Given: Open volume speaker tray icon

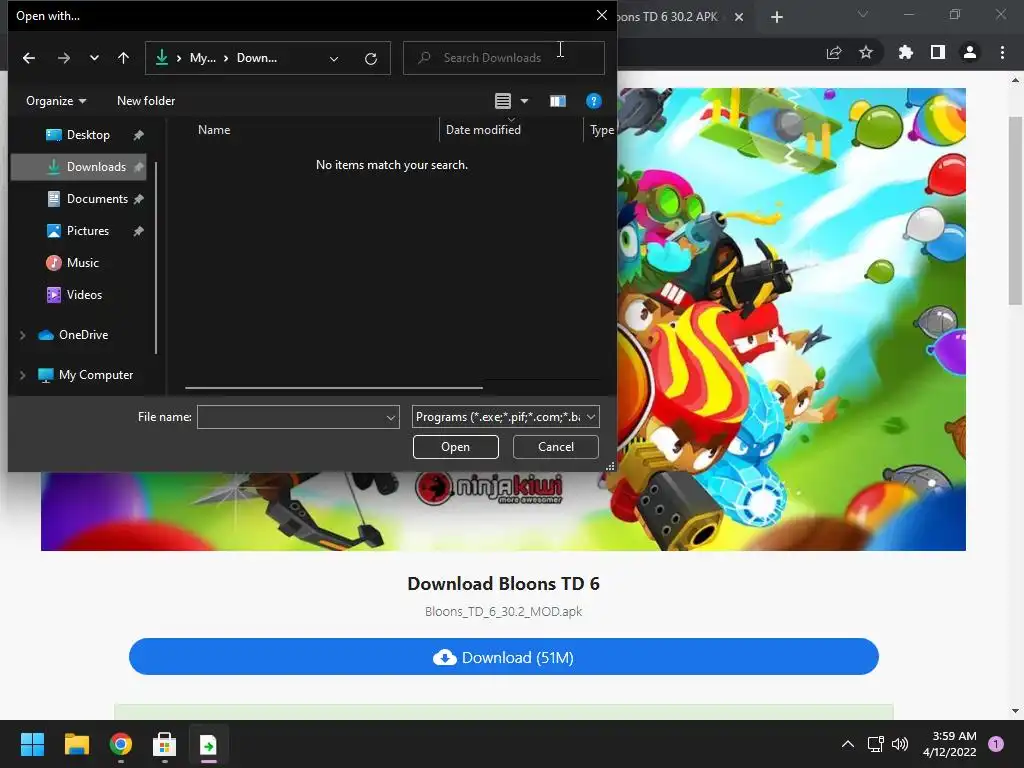Looking at the screenshot, I should [900, 744].
